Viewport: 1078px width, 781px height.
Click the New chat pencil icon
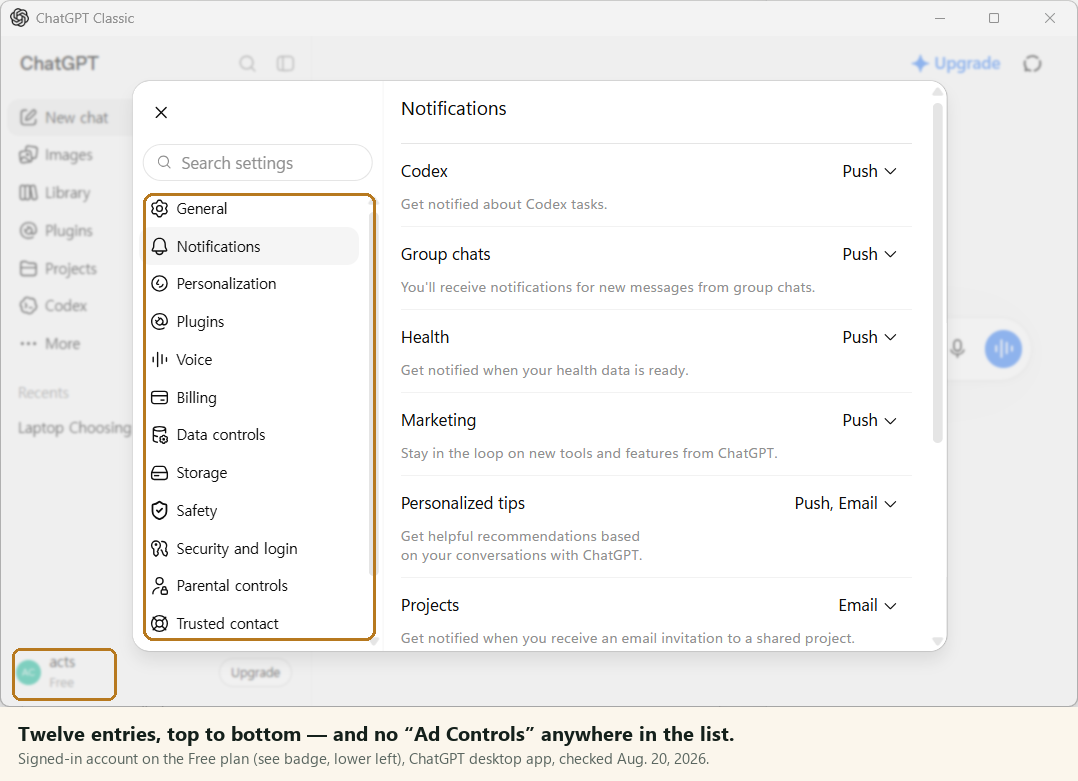(x=28, y=118)
